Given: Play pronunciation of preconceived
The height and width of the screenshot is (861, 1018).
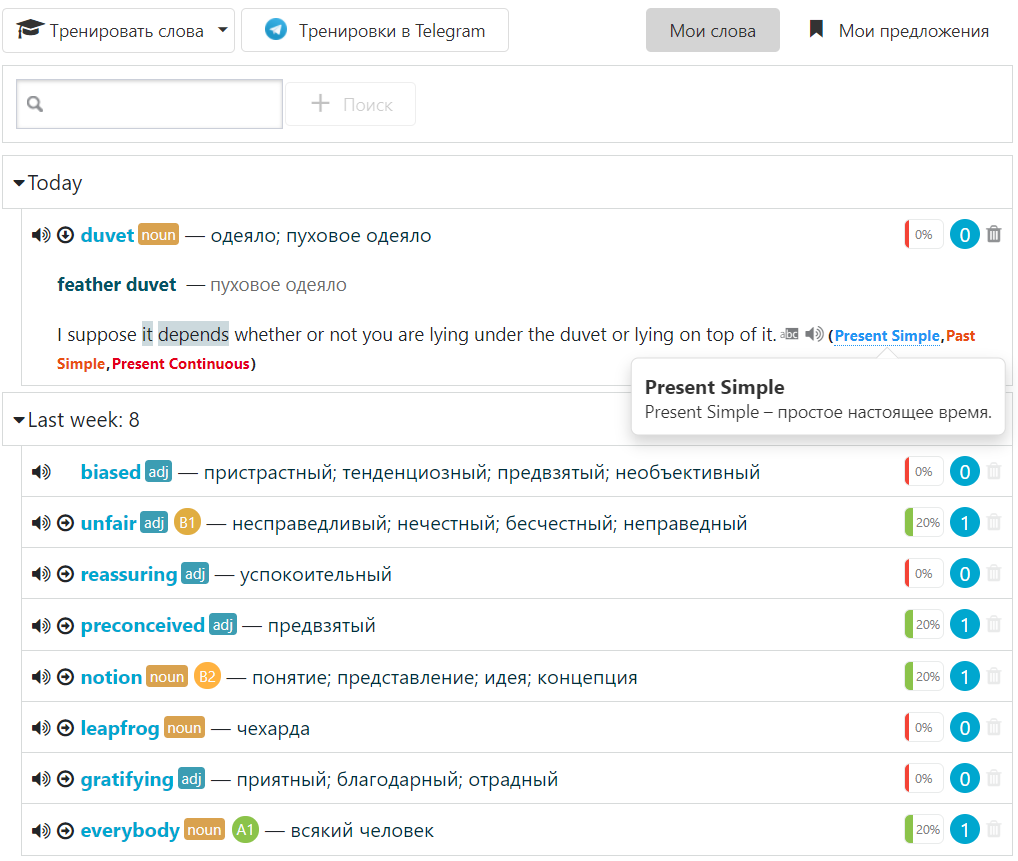Looking at the screenshot, I should point(41,625).
